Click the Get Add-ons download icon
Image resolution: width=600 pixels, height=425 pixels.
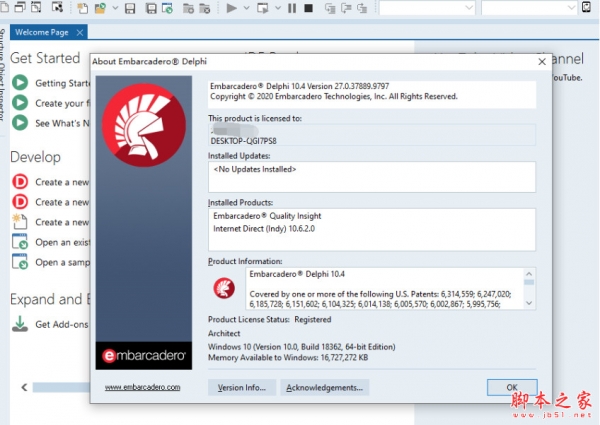tap(20, 324)
